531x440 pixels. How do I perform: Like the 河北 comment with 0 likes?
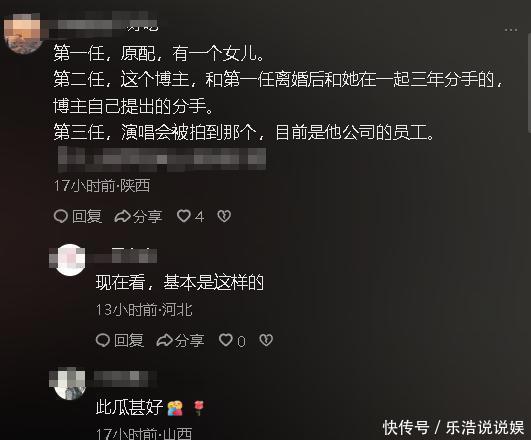[x=226, y=340]
